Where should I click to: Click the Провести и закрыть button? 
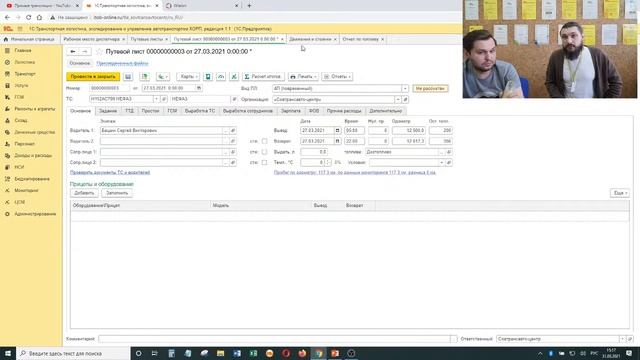click(x=93, y=76)
